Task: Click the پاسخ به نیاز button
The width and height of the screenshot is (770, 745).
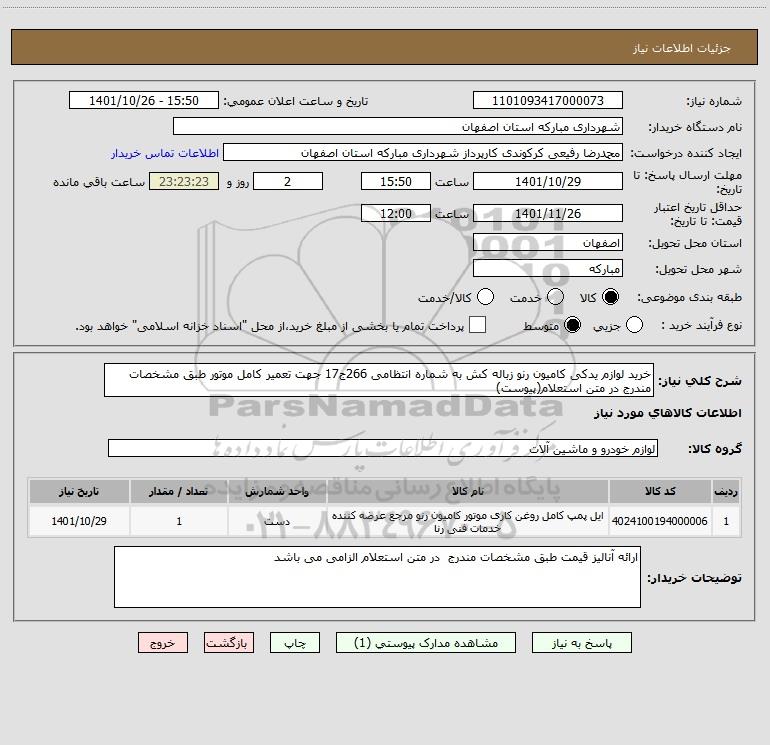Action: click(x=582, y=643)
